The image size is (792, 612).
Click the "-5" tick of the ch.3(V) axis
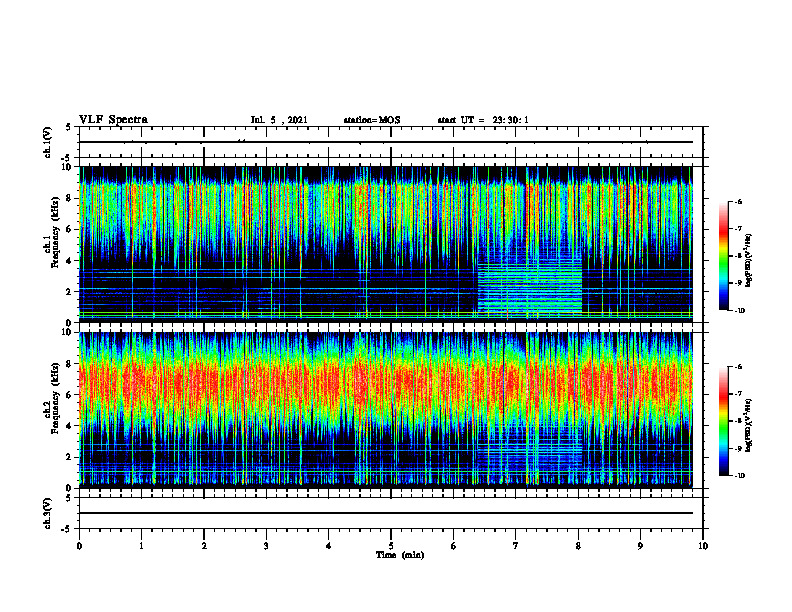(x=67, y=529)
